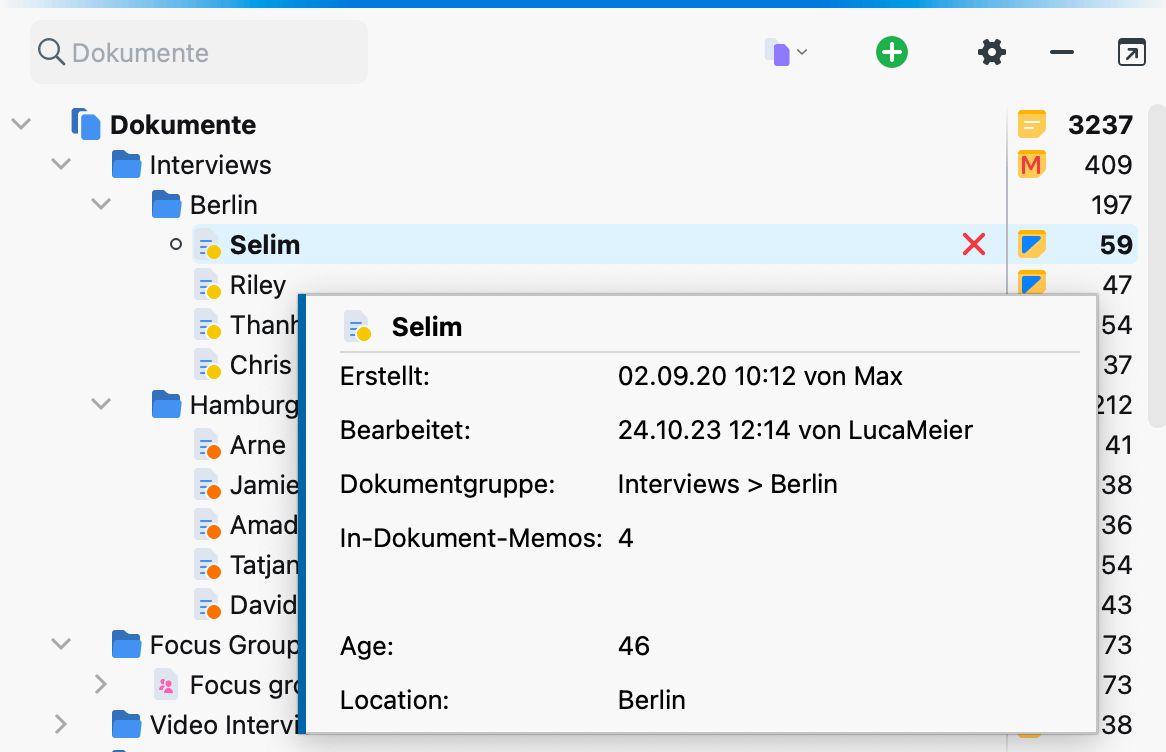The width and height of the screenshot is (1166, 752).
Task: Select the Berlin folder label
Action: (x=223, y=205)
